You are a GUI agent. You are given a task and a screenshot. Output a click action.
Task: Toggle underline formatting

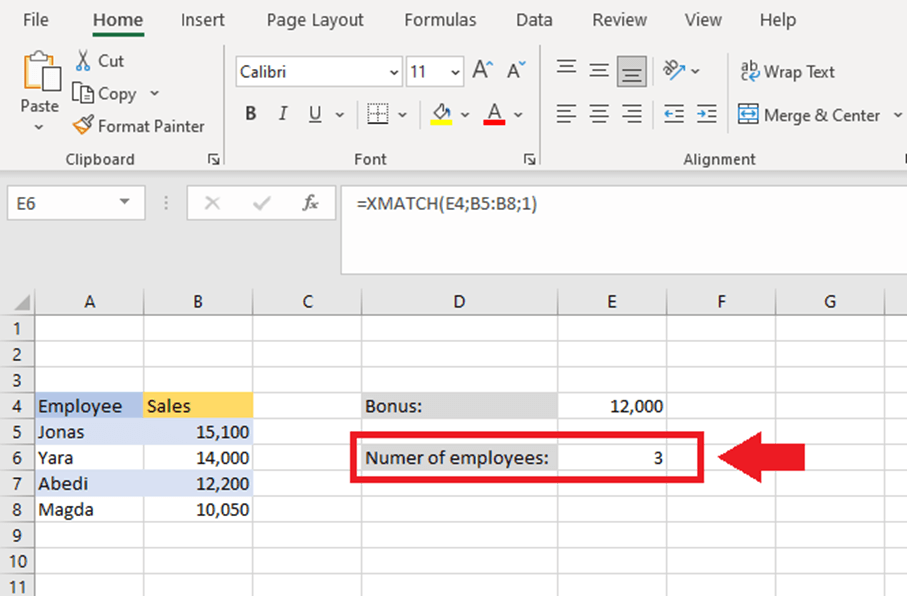pos(312,113)
